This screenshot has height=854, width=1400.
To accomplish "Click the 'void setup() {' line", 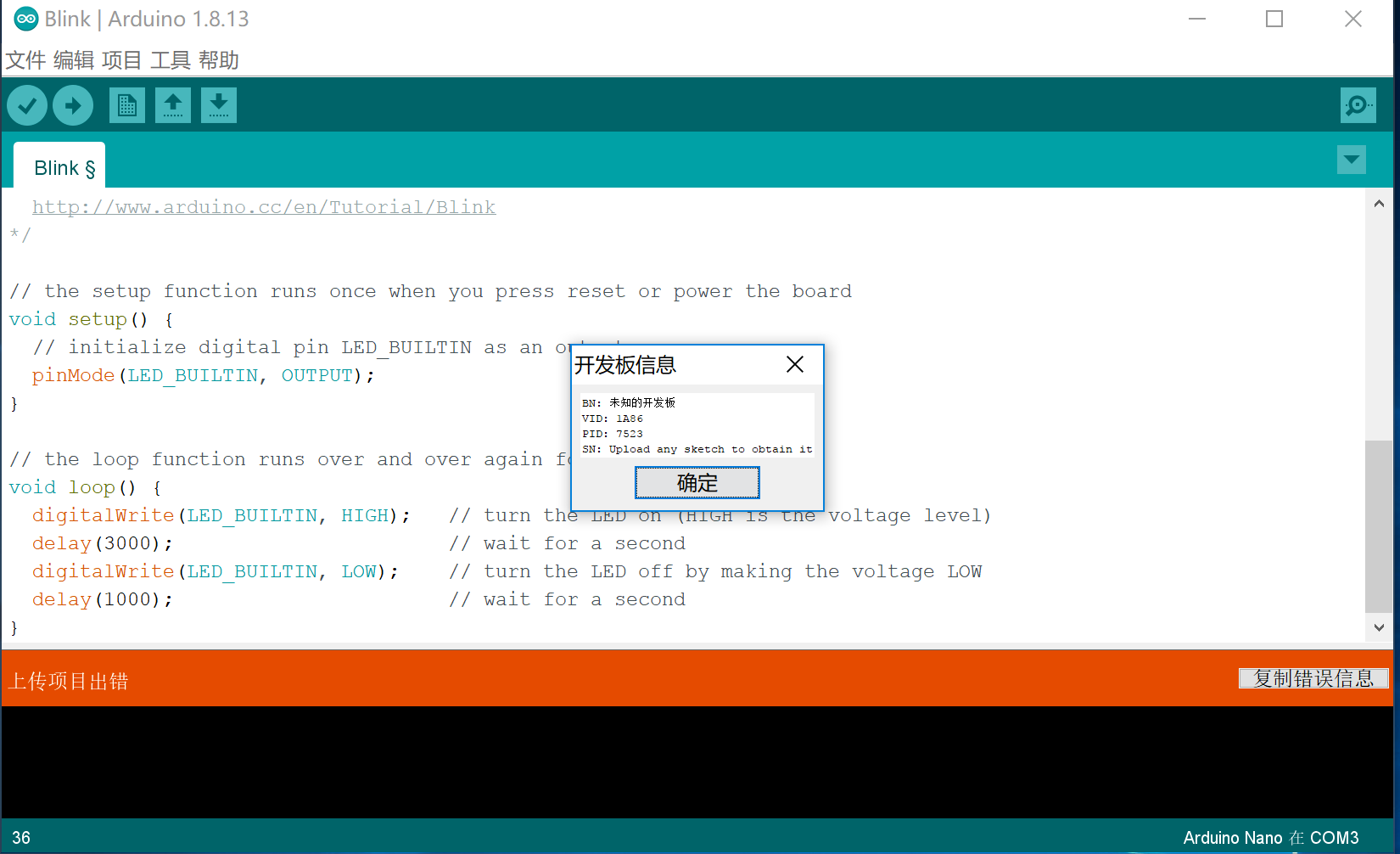I will [92, 319].
